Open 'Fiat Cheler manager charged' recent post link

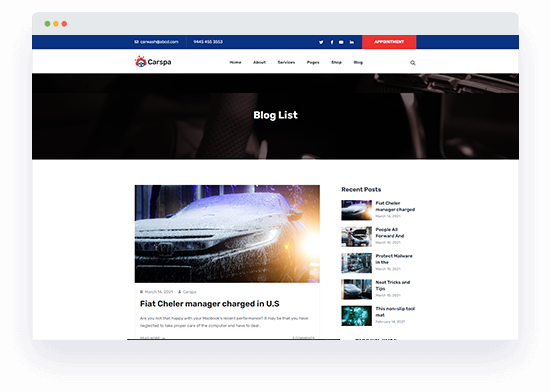[x=395, y=206]
